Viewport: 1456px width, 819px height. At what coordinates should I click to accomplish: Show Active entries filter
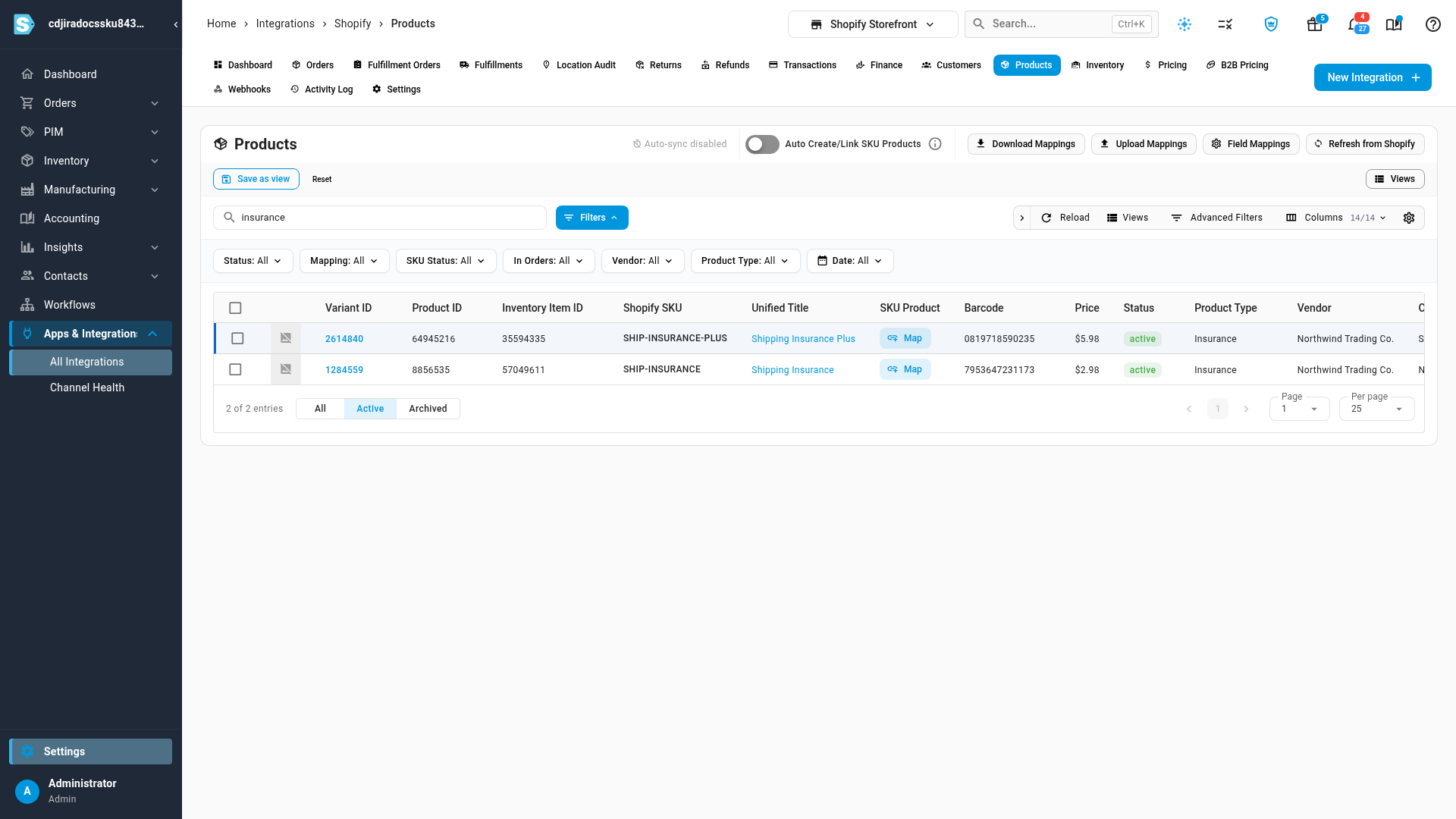(370, 409)
